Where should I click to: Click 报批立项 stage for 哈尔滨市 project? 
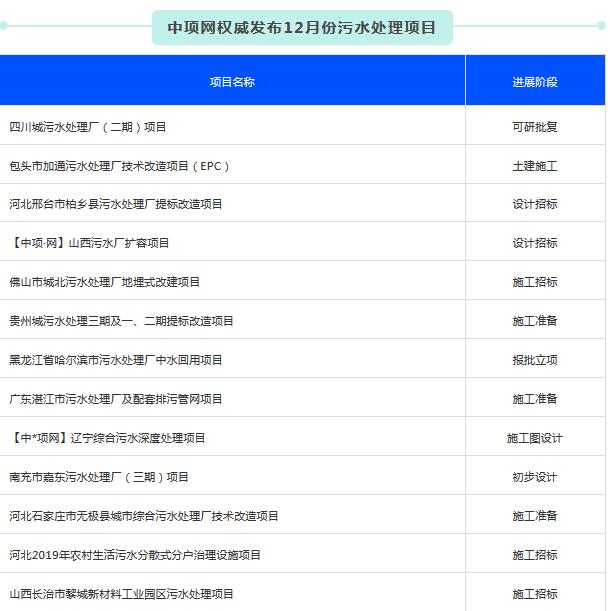[x=535, y=360]
